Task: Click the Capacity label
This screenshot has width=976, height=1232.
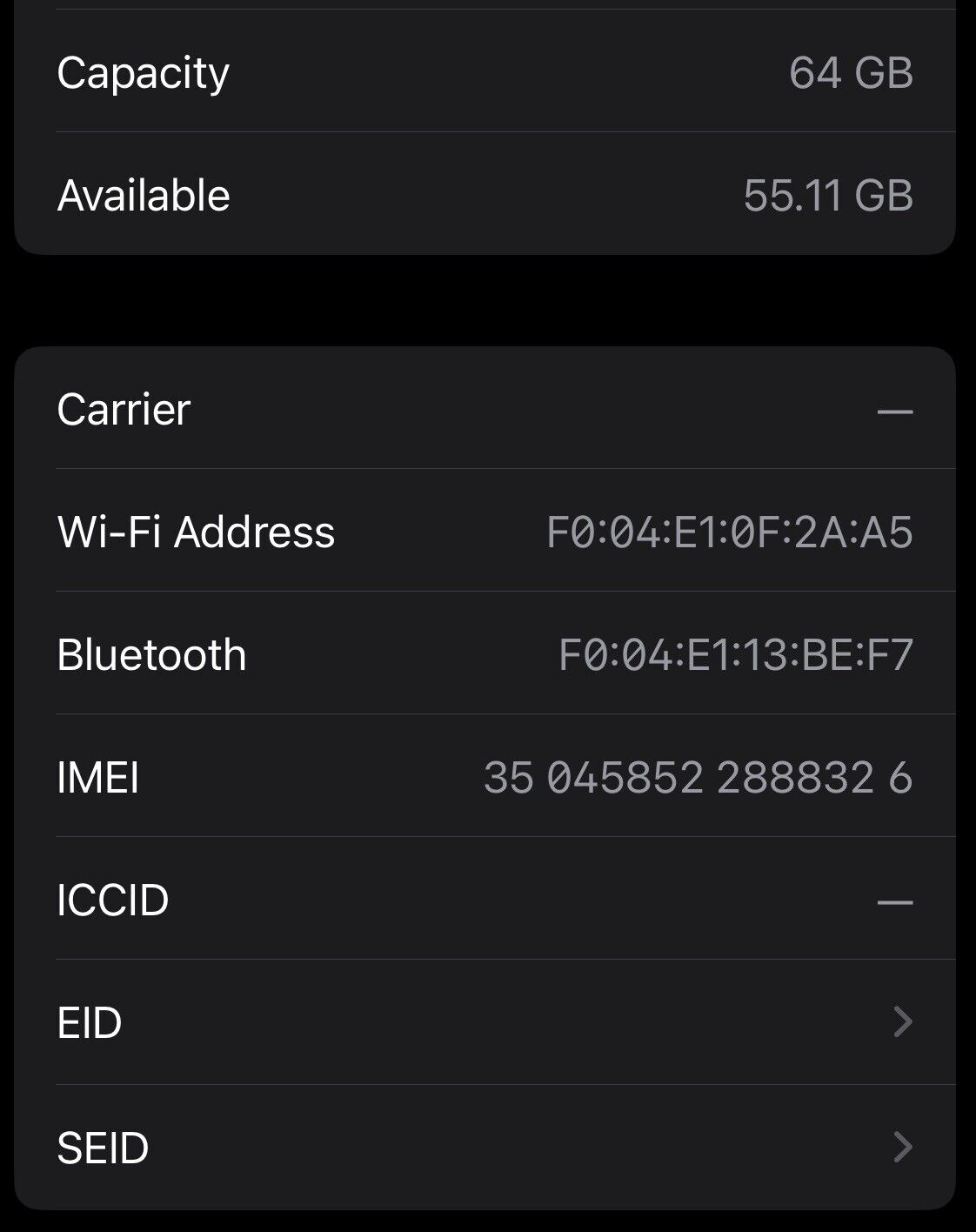Action: point(144,73)
